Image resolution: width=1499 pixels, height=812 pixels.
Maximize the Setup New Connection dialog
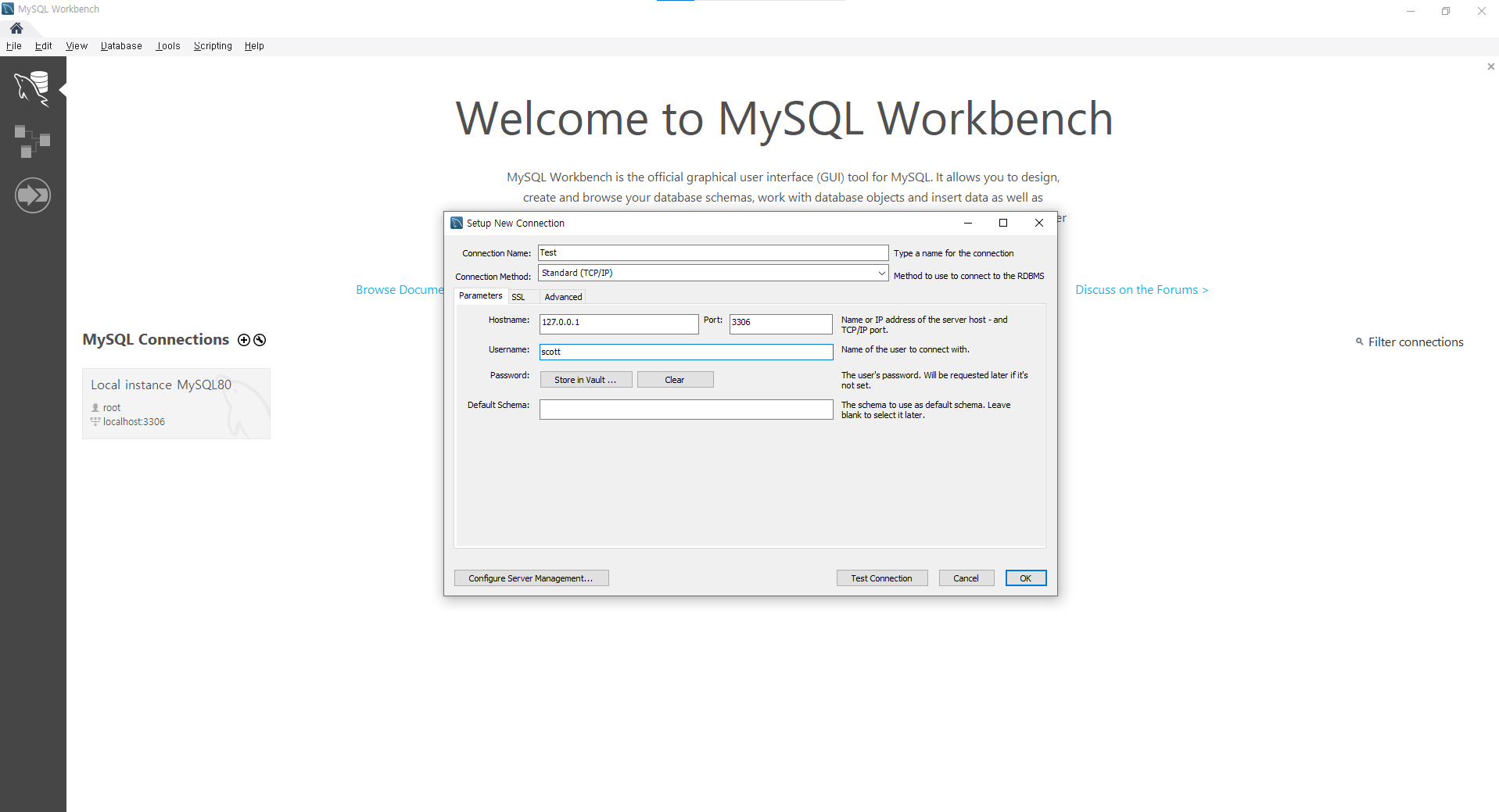click(x=1003, y=223)
